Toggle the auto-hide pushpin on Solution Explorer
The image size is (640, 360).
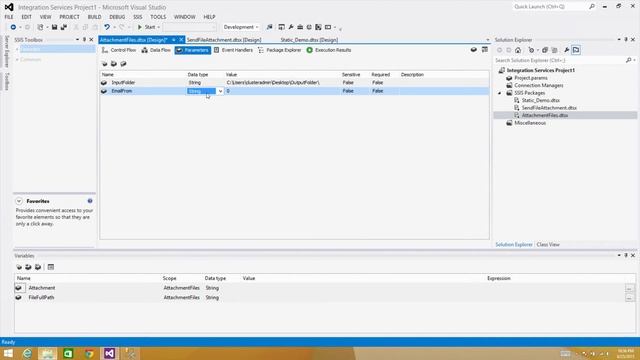click(x=626, y=40)
